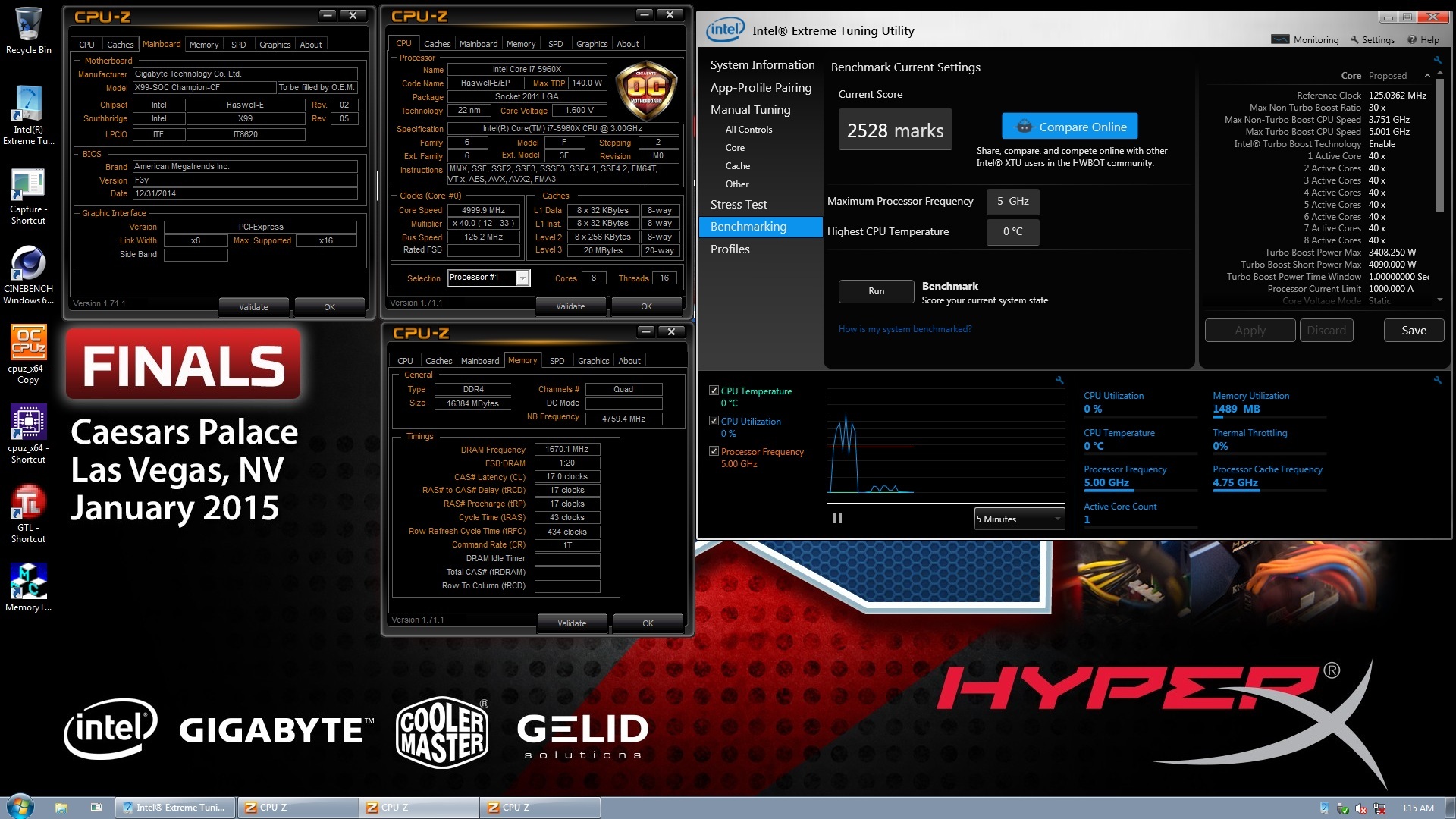The height and width of the screenshot is (819, 1456).
Task: Click the Intel logo in XTU
Action: point(725,30)
